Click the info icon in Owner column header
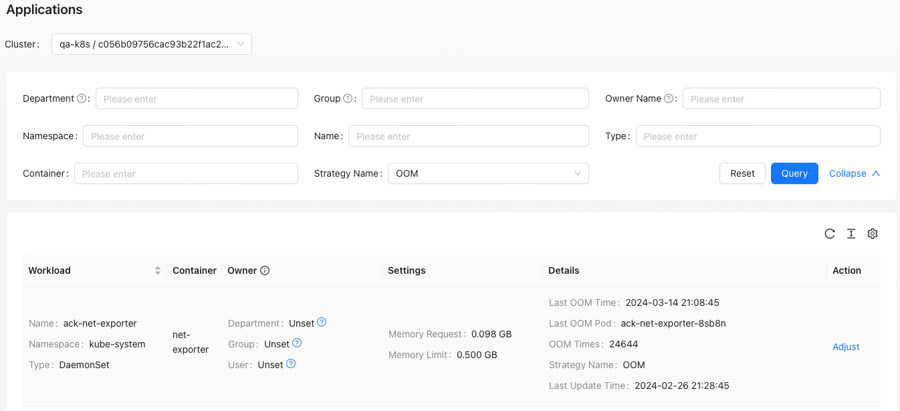The width and height of the screenshot is (900, 411). tap(265, 270)
